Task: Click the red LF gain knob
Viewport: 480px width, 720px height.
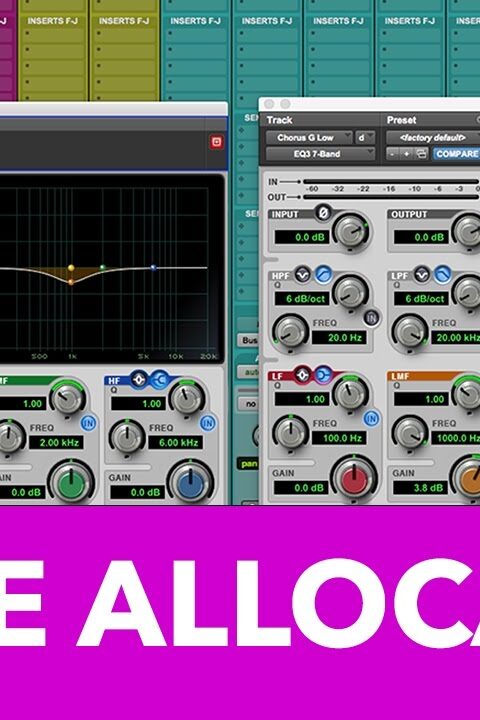Action: [354, 478]
